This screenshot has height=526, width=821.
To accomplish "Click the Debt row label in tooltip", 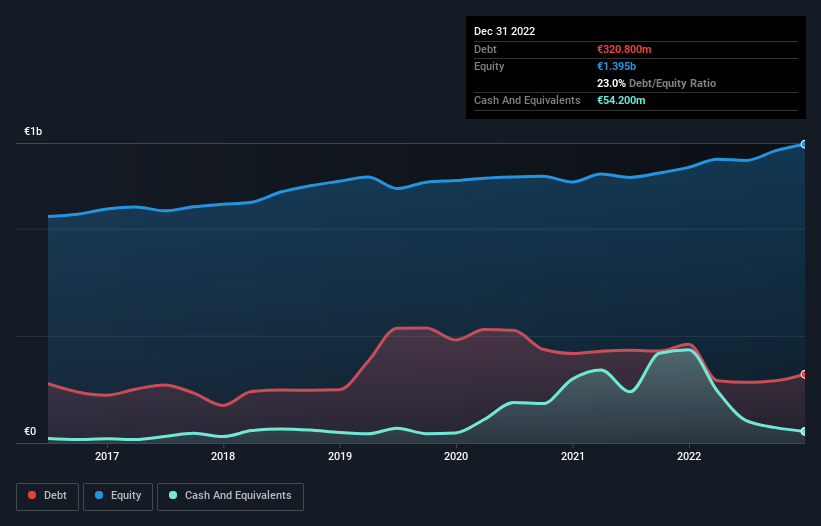I will (x=485, y=49).
